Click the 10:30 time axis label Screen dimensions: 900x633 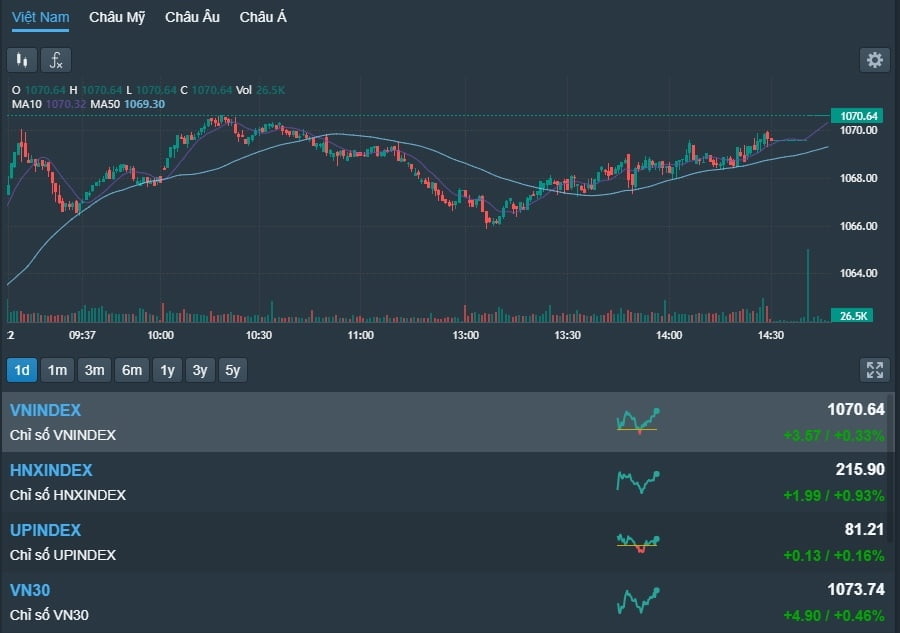259,335
